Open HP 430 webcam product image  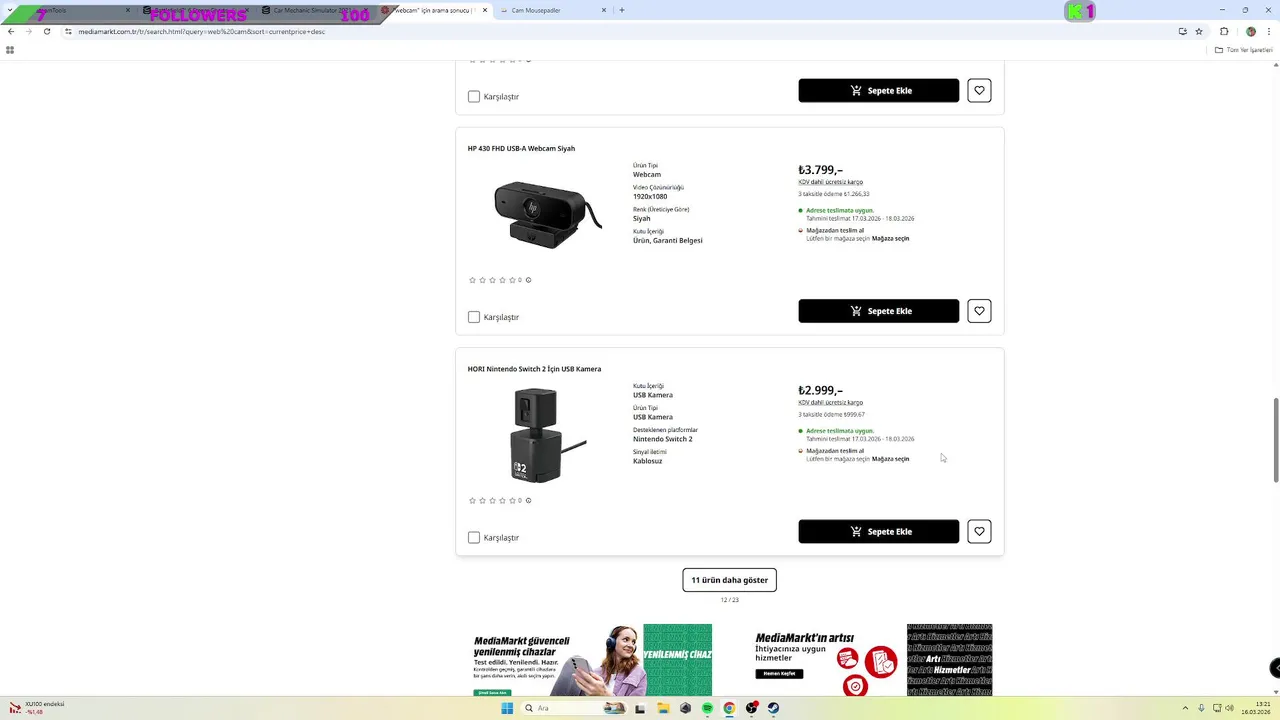(x=547, y=213)
